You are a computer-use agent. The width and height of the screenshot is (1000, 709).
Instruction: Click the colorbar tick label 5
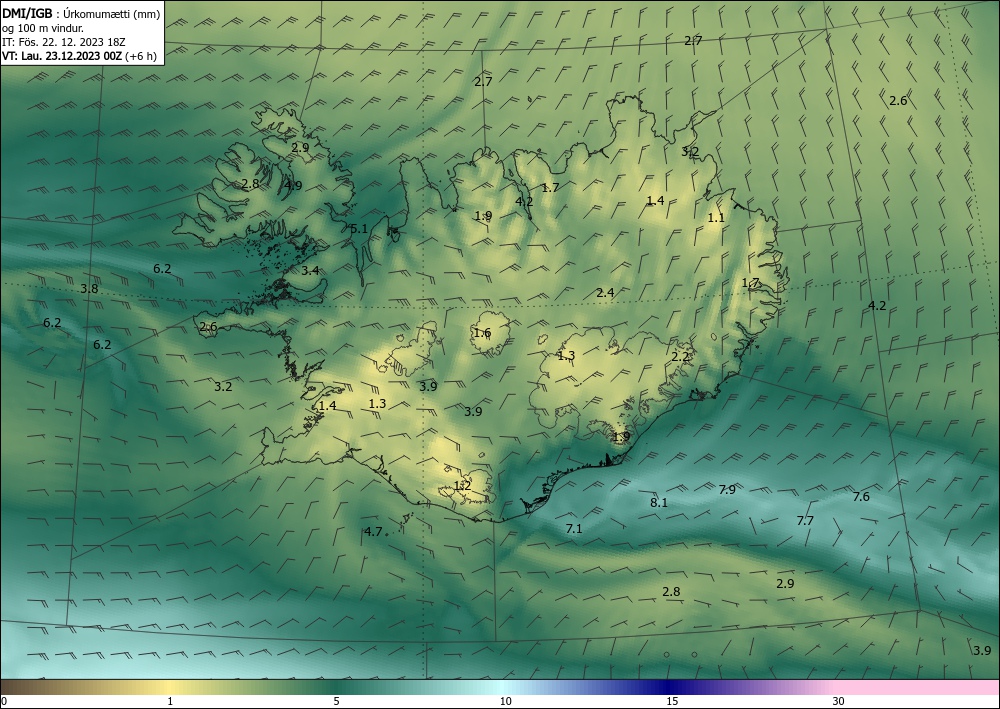click(x=336, y=701)
